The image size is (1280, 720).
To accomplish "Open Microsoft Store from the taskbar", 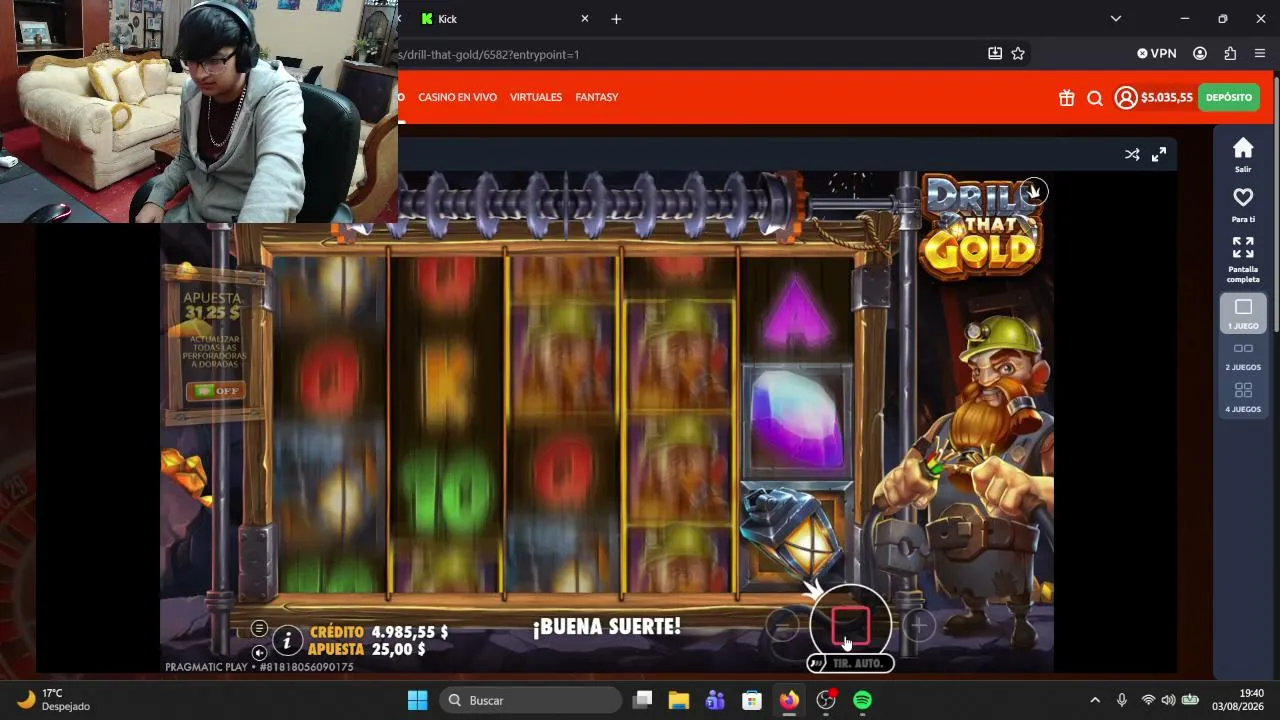I will tap(752, 700).
